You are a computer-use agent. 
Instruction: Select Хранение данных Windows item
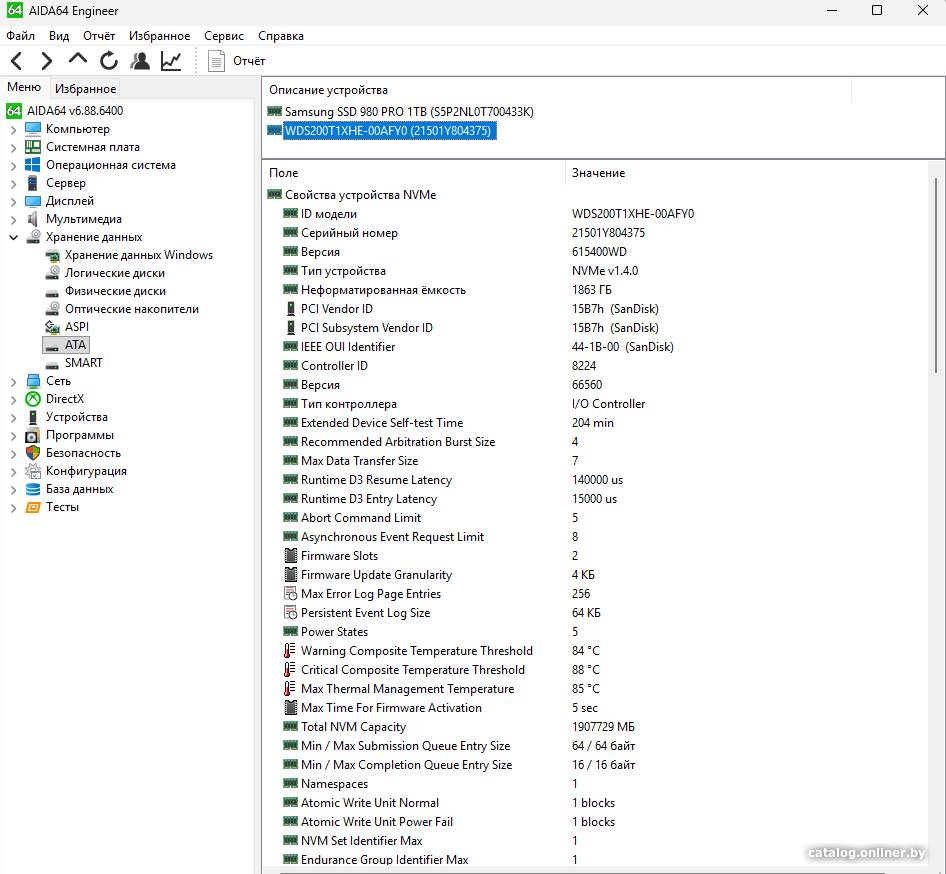[x=138, y=255]
